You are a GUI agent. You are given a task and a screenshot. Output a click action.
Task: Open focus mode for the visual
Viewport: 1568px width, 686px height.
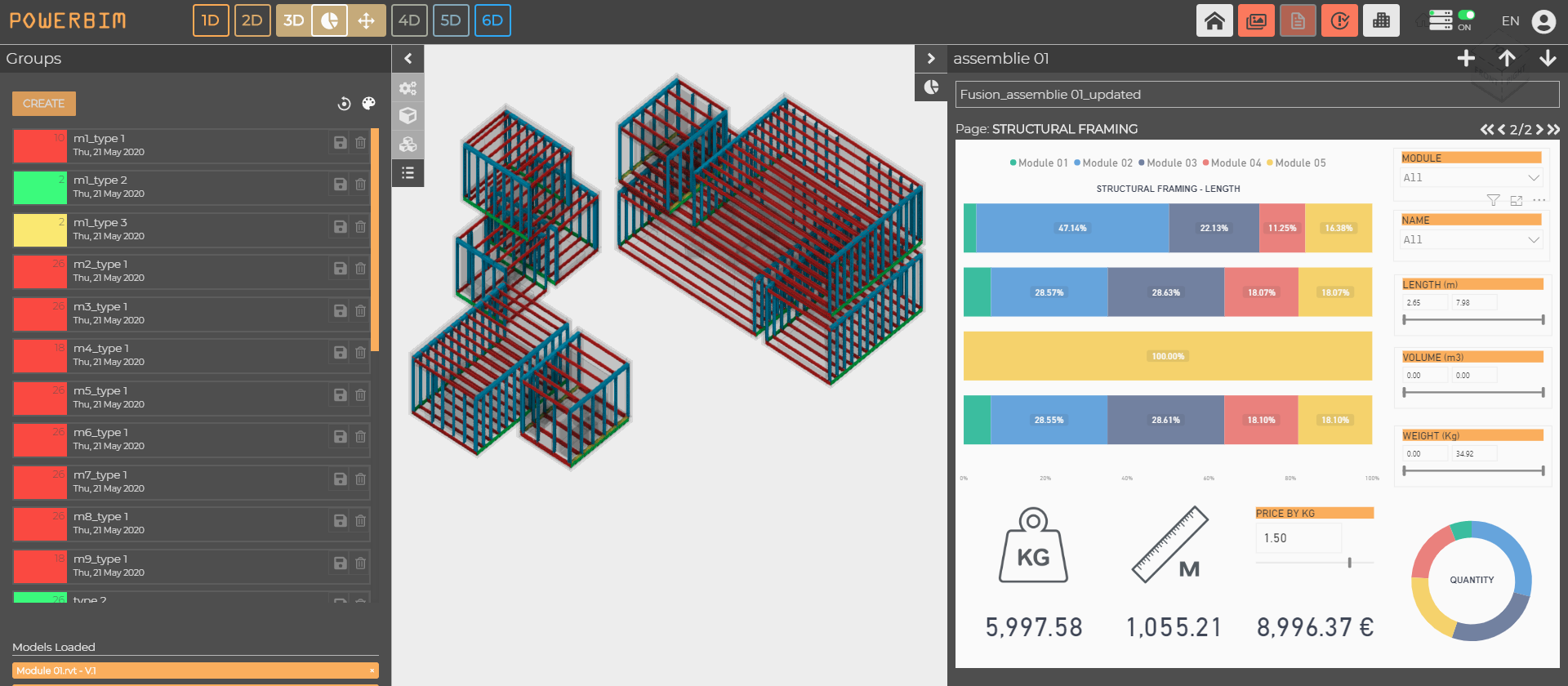[1517, 200]
